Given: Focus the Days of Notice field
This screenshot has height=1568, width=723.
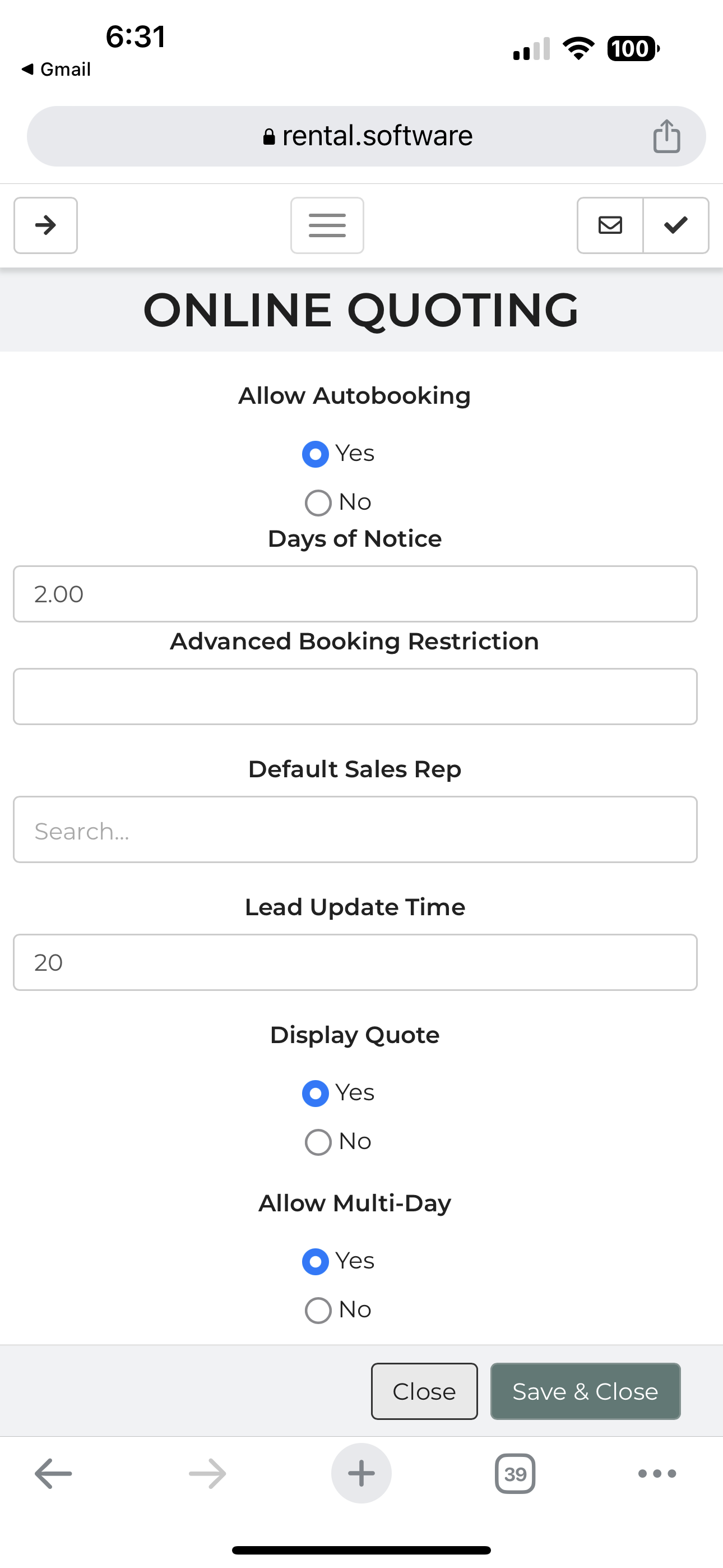Looking at the screenshot, I should [355, 594].
